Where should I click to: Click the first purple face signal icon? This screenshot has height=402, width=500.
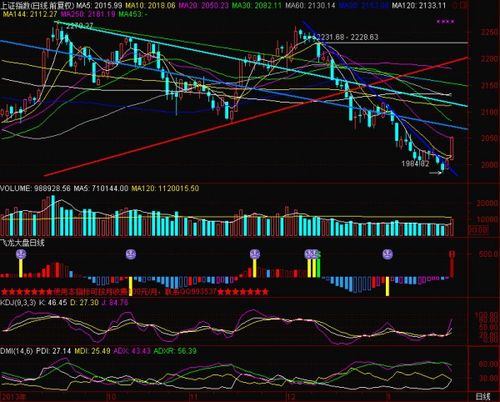point(21,254)
